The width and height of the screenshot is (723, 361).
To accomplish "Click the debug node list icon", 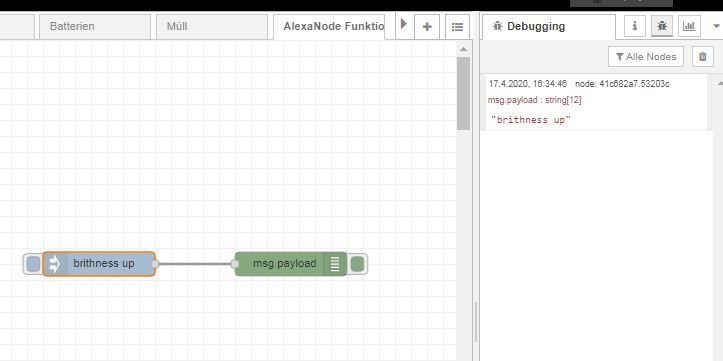I will click(335, 264).
